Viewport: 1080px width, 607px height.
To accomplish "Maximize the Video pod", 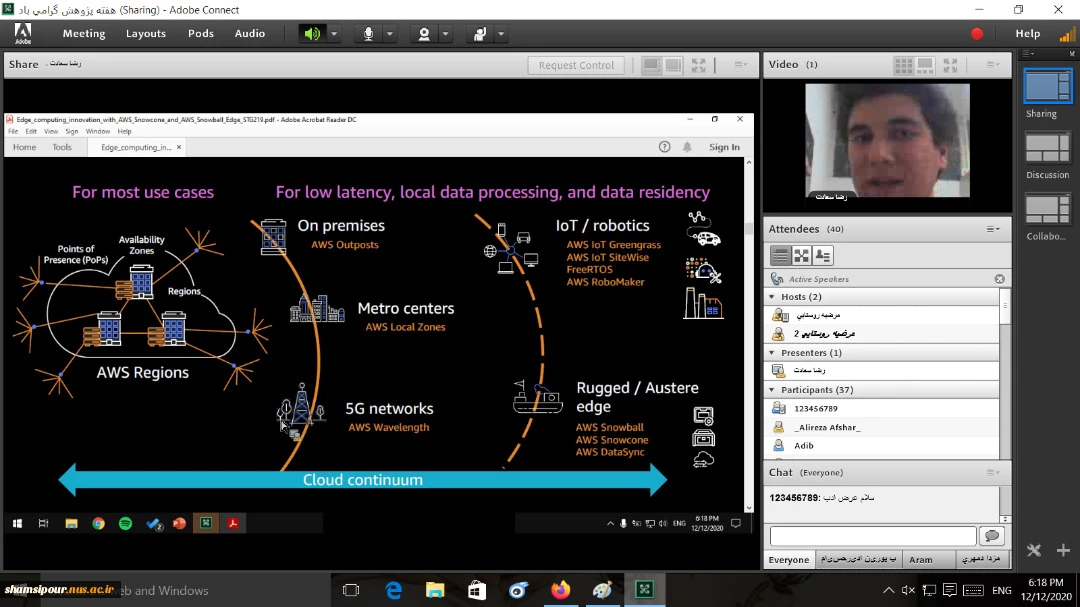I will pos(951,65).
